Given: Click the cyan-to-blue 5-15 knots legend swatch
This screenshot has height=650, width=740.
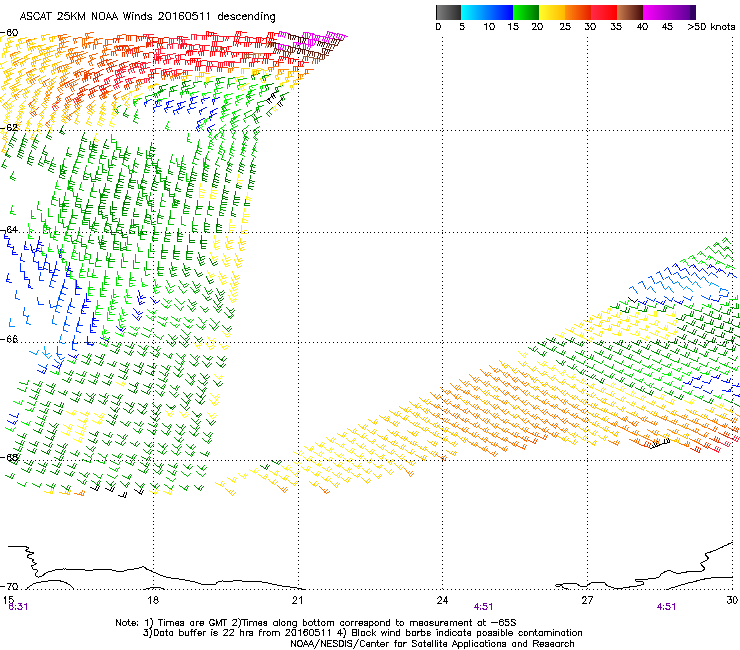Looking at the screenshot, I should tap(487, 12).
